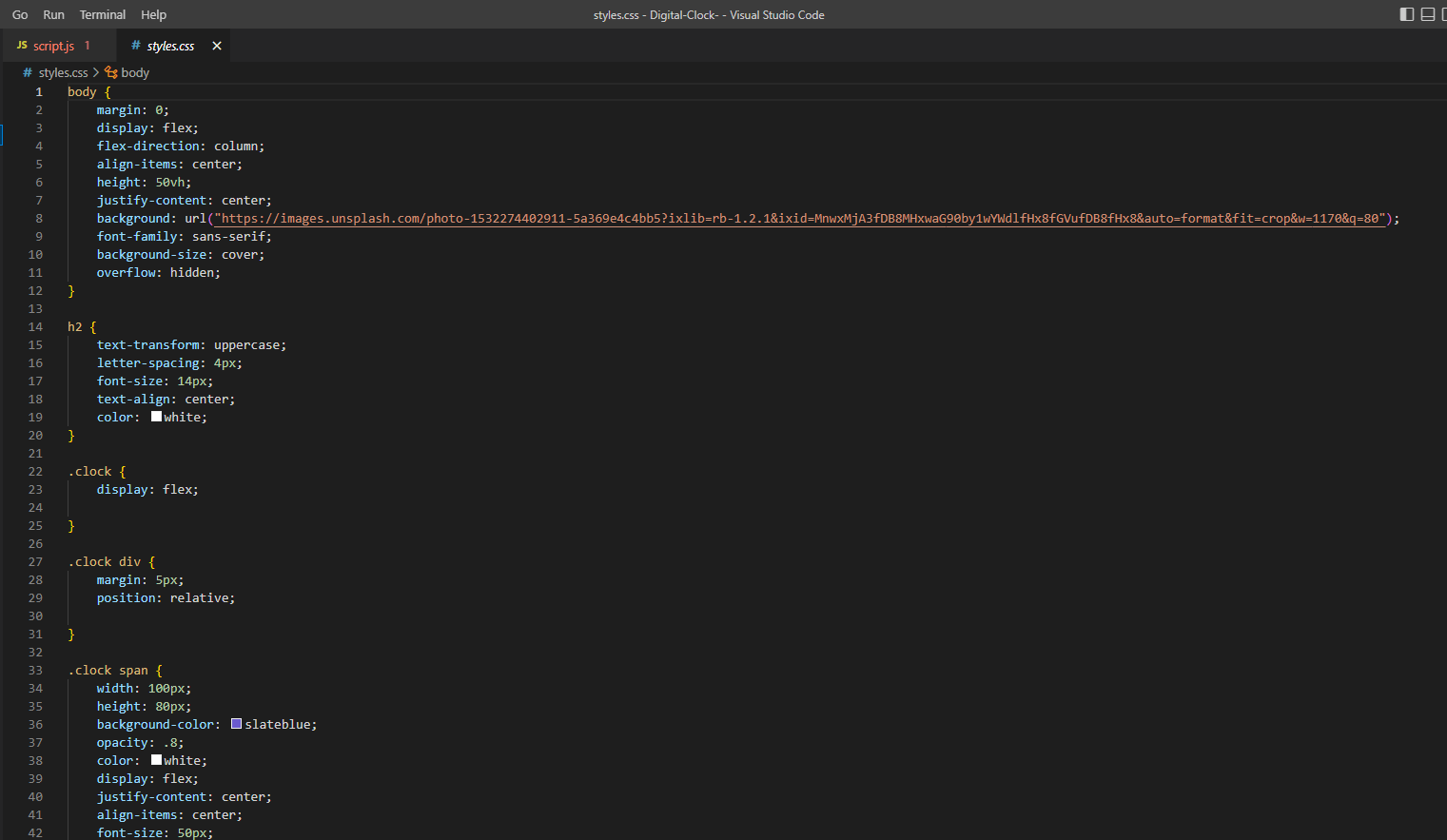The height and width of the screenshot is (840, 1447).
Task: Open the Run menu
Action: point(53,14)
